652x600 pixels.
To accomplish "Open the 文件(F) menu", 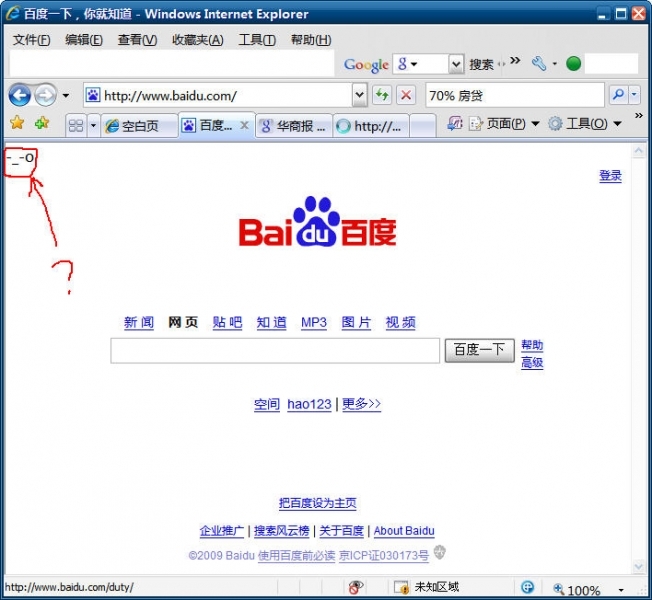I will point(32,40).
